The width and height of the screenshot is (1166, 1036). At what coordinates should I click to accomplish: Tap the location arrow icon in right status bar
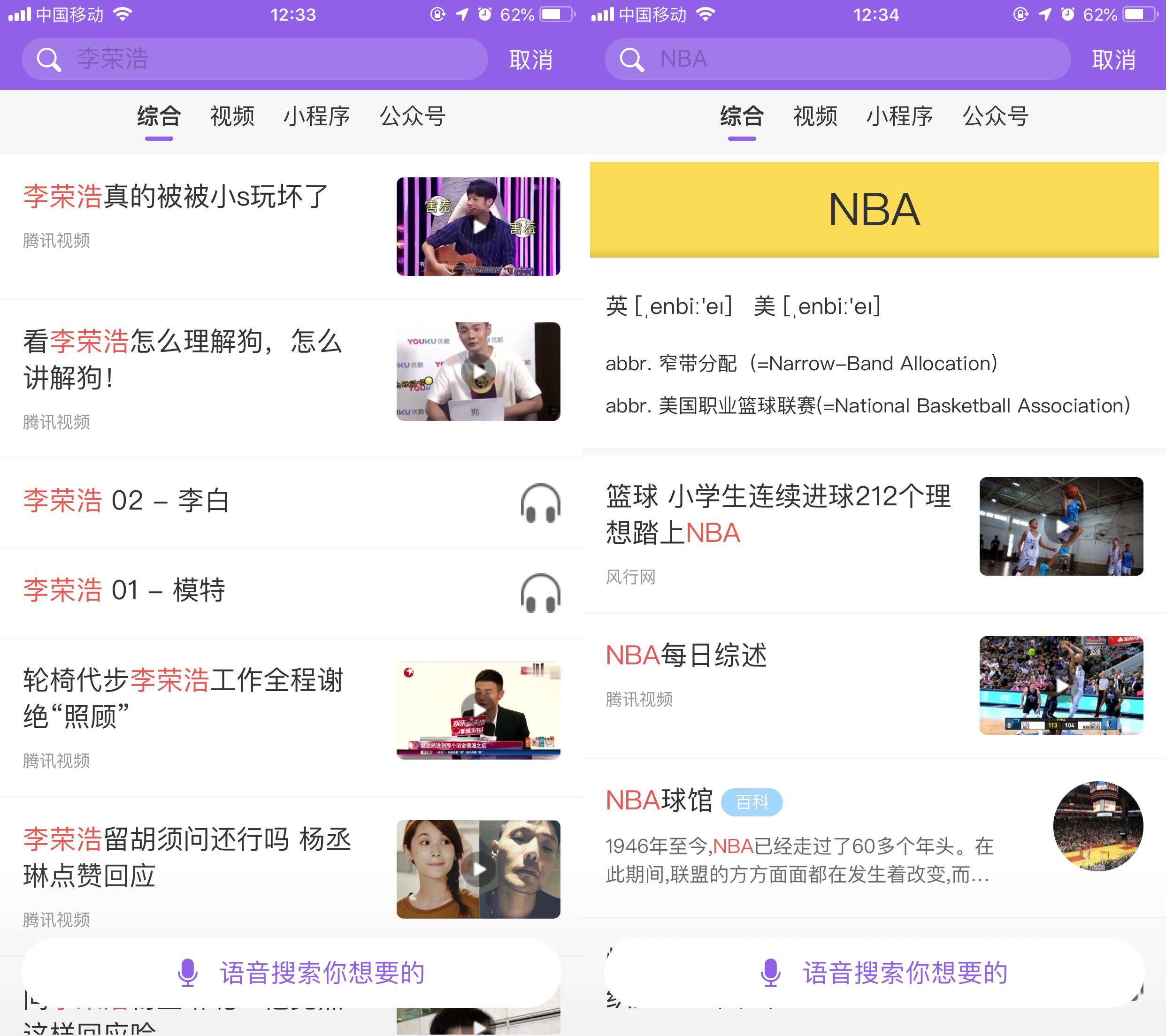(x=1044, y=14)
